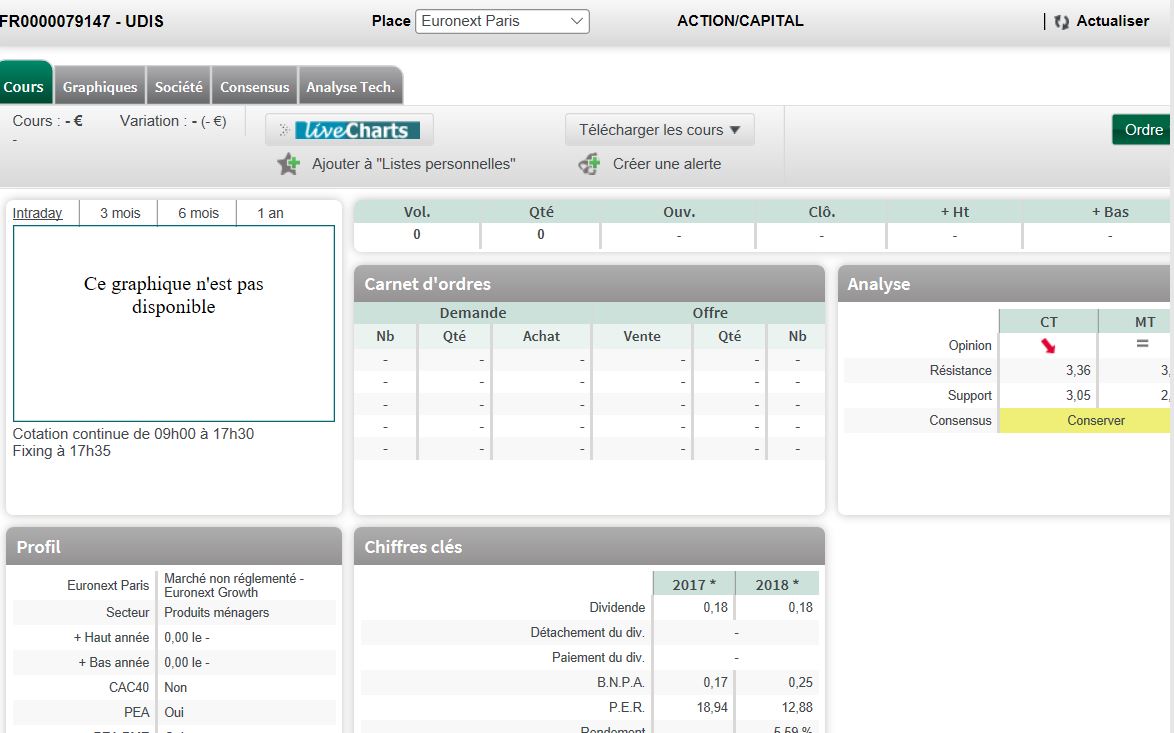Click the CAC40 value Non
1174x733 pixels.
176,687
